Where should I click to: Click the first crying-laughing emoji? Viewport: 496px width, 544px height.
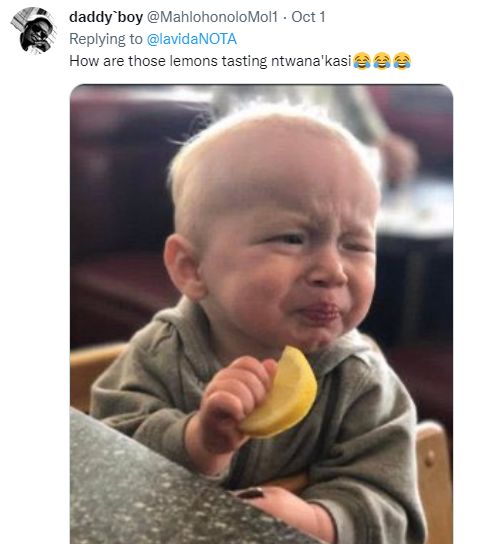point(362,61)
